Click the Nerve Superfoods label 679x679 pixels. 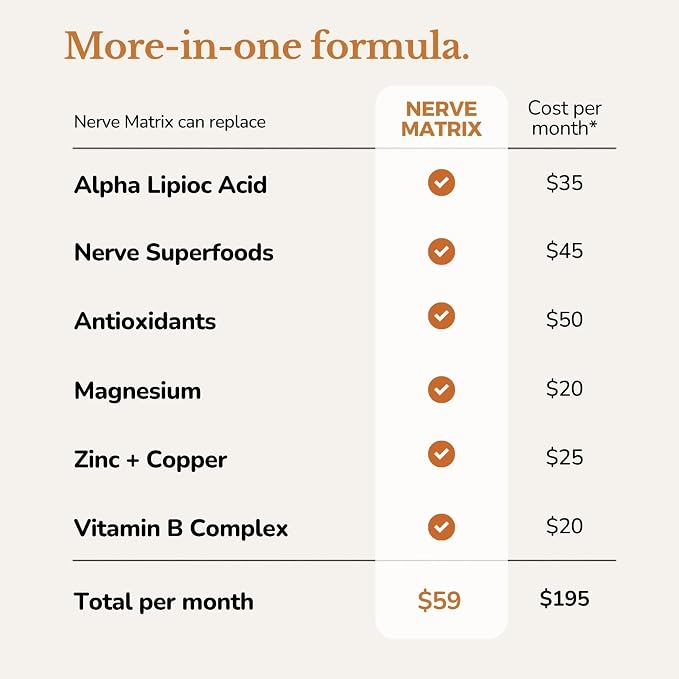174,252
